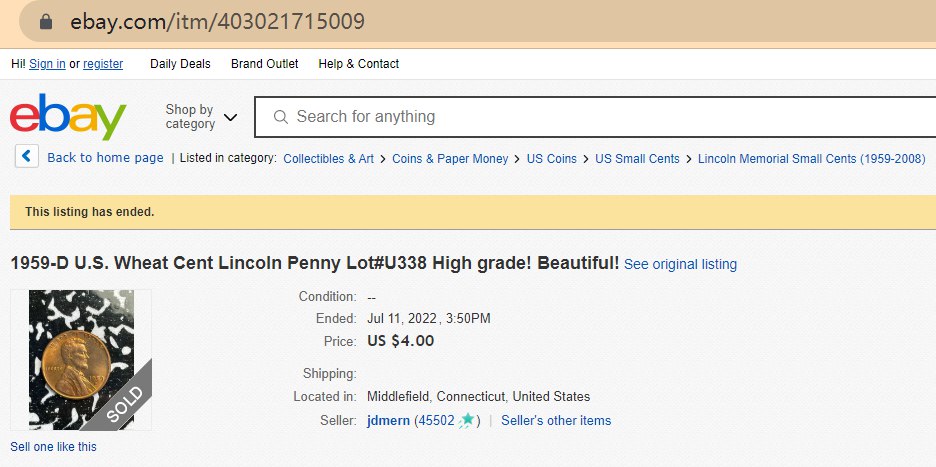View Seller's other items
936x467 pixels.
556,421
